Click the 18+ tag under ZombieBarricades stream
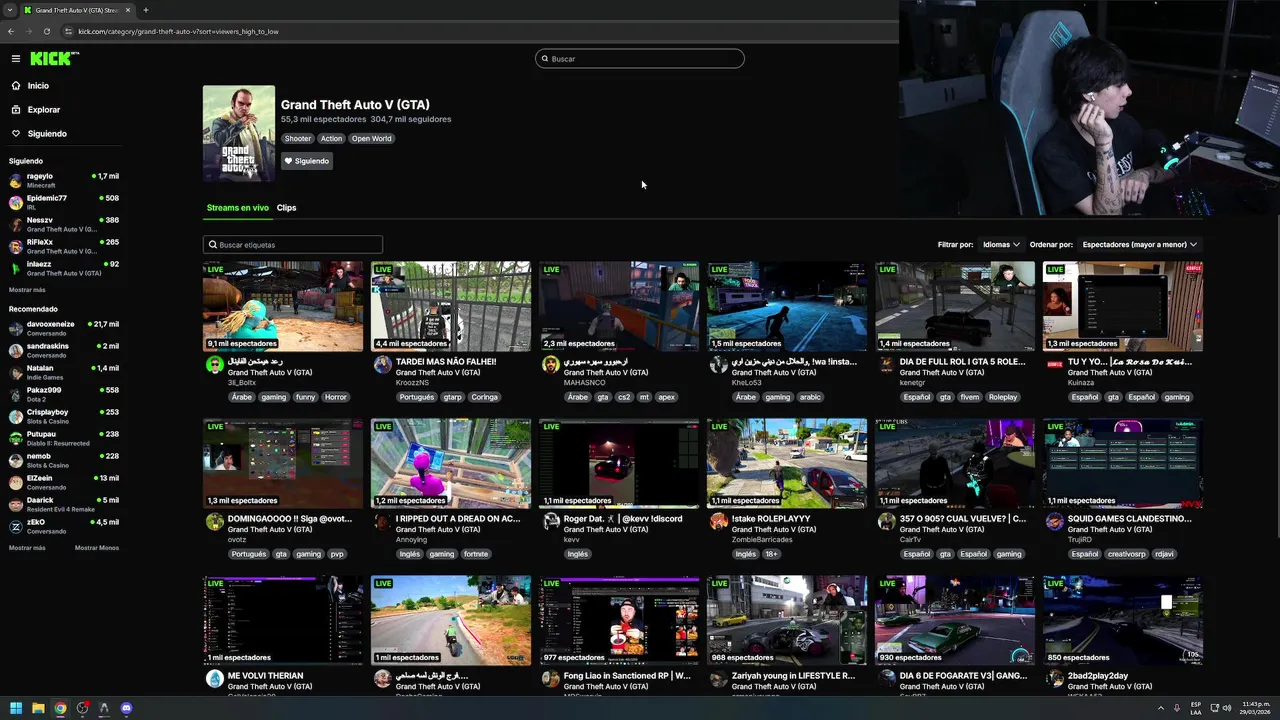The image size is (1280, 720). [771, 554]
